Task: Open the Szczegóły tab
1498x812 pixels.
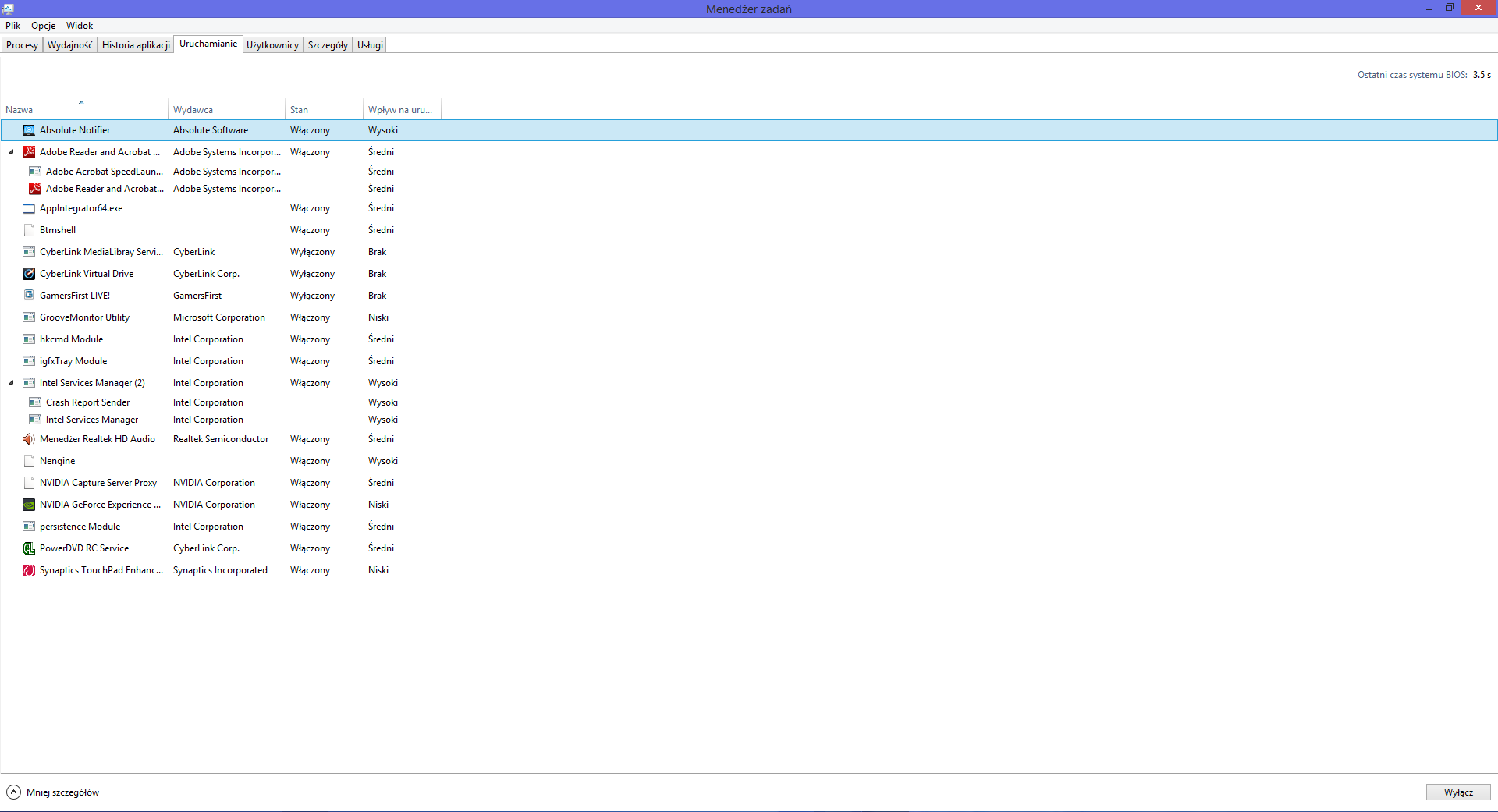Action: tap(328, 45)
